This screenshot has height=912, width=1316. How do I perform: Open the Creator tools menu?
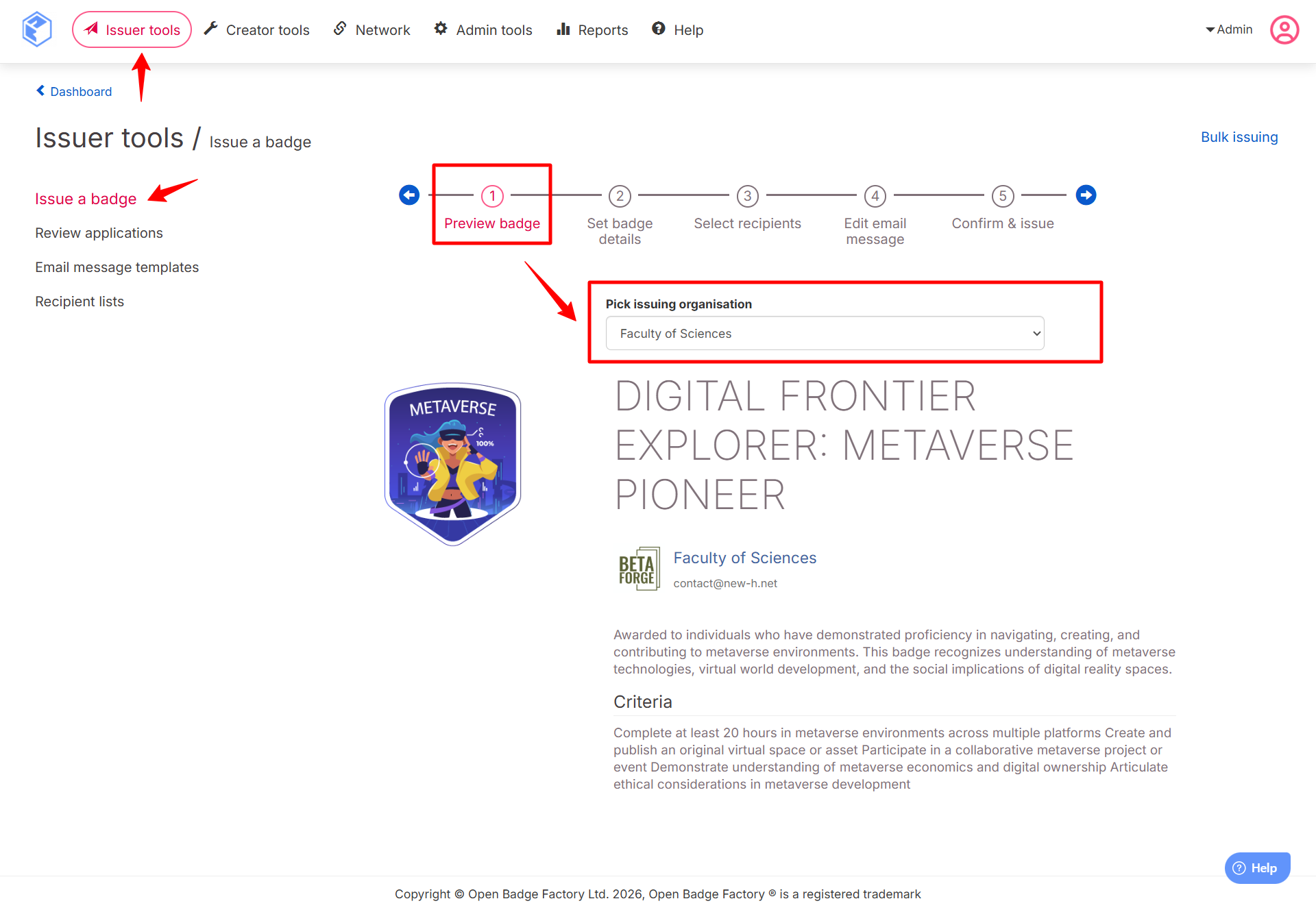point(257,29)
